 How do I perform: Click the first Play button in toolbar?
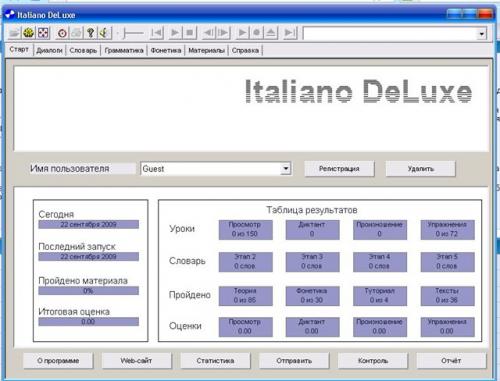pos(174,33)
